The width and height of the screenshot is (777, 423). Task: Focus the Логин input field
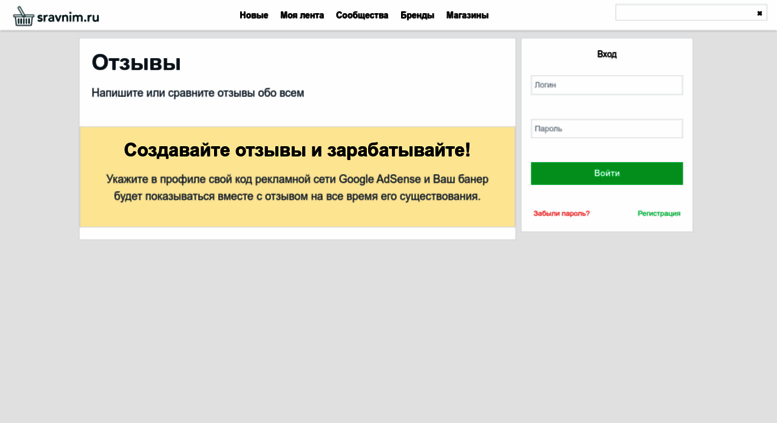coord(607,85)
